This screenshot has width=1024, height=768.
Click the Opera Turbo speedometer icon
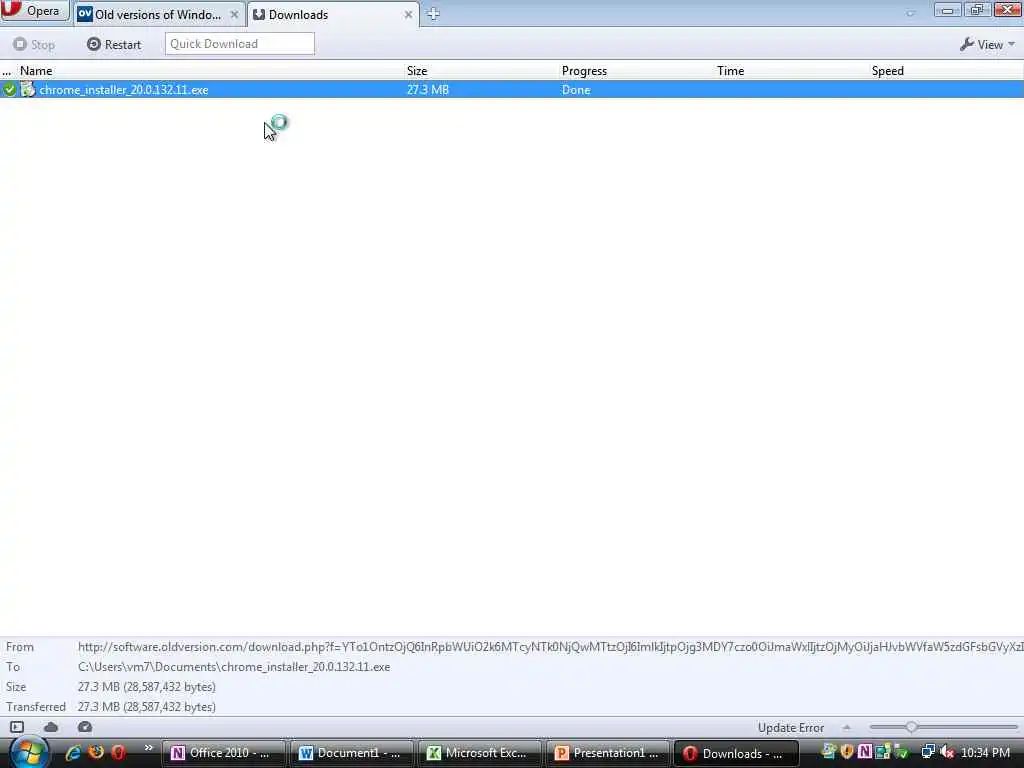[x=85, y=727]
